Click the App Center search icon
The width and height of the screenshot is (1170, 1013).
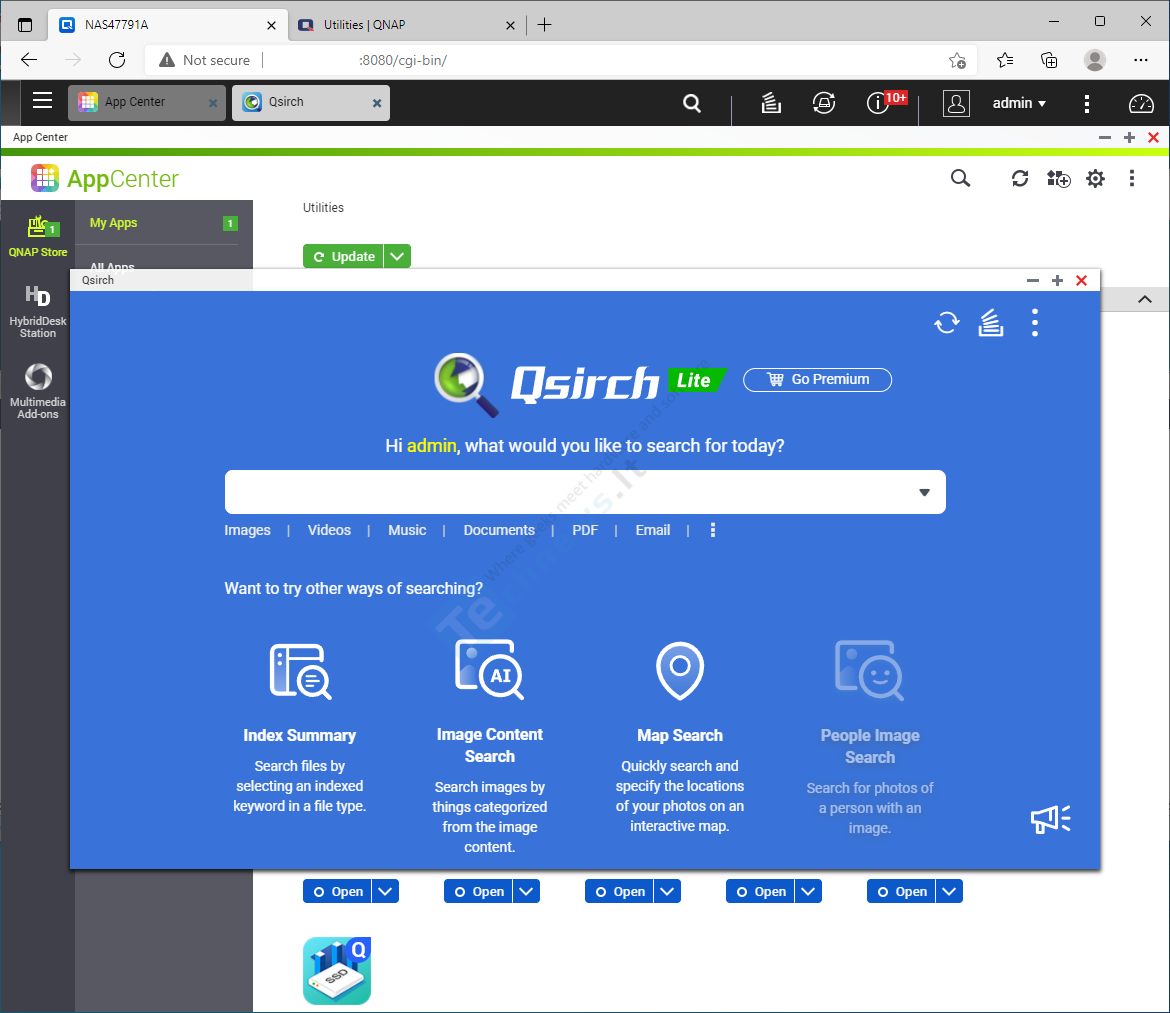coord(960,178)
